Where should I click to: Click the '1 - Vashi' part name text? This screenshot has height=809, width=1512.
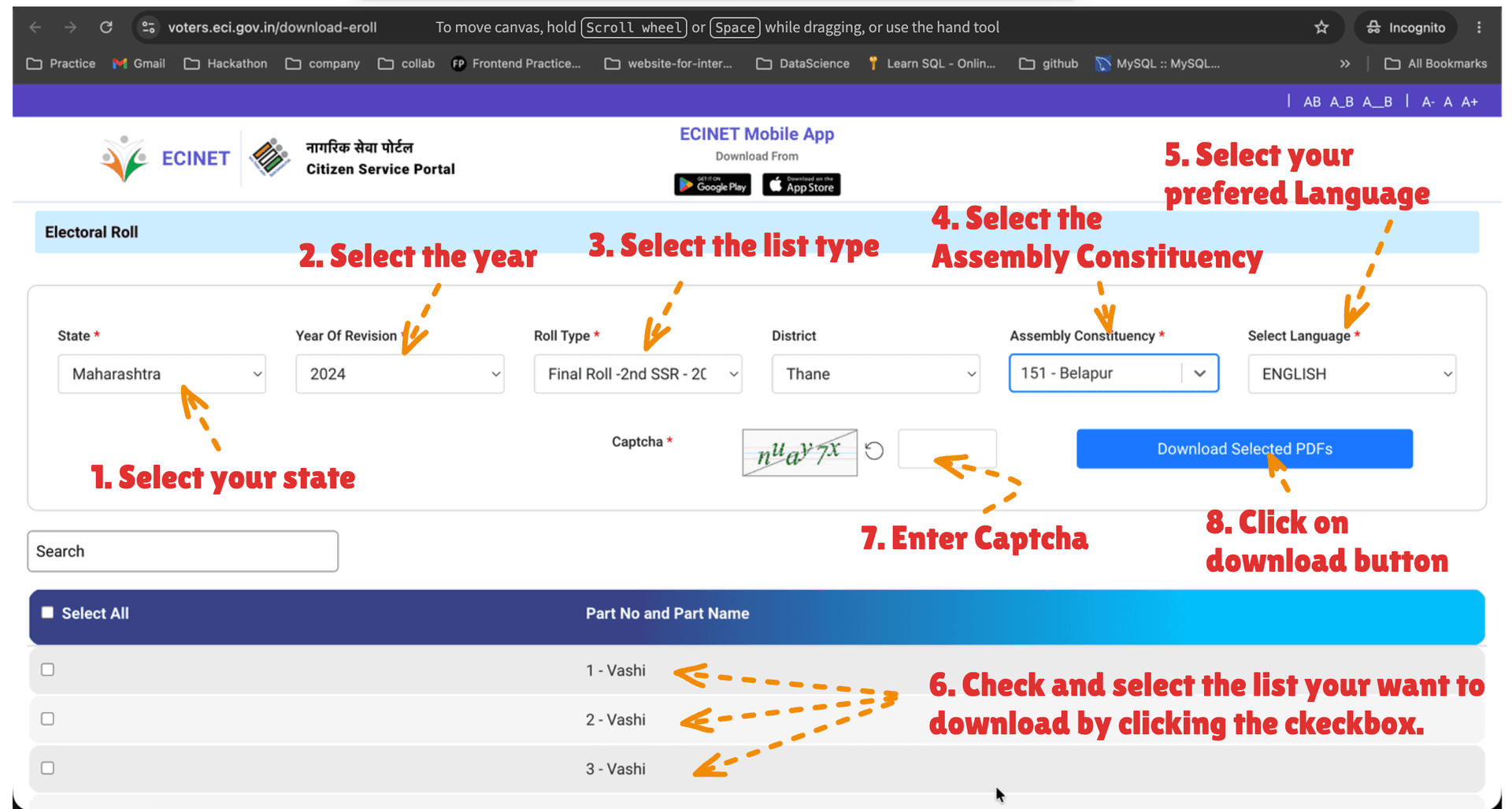[615, 670]
